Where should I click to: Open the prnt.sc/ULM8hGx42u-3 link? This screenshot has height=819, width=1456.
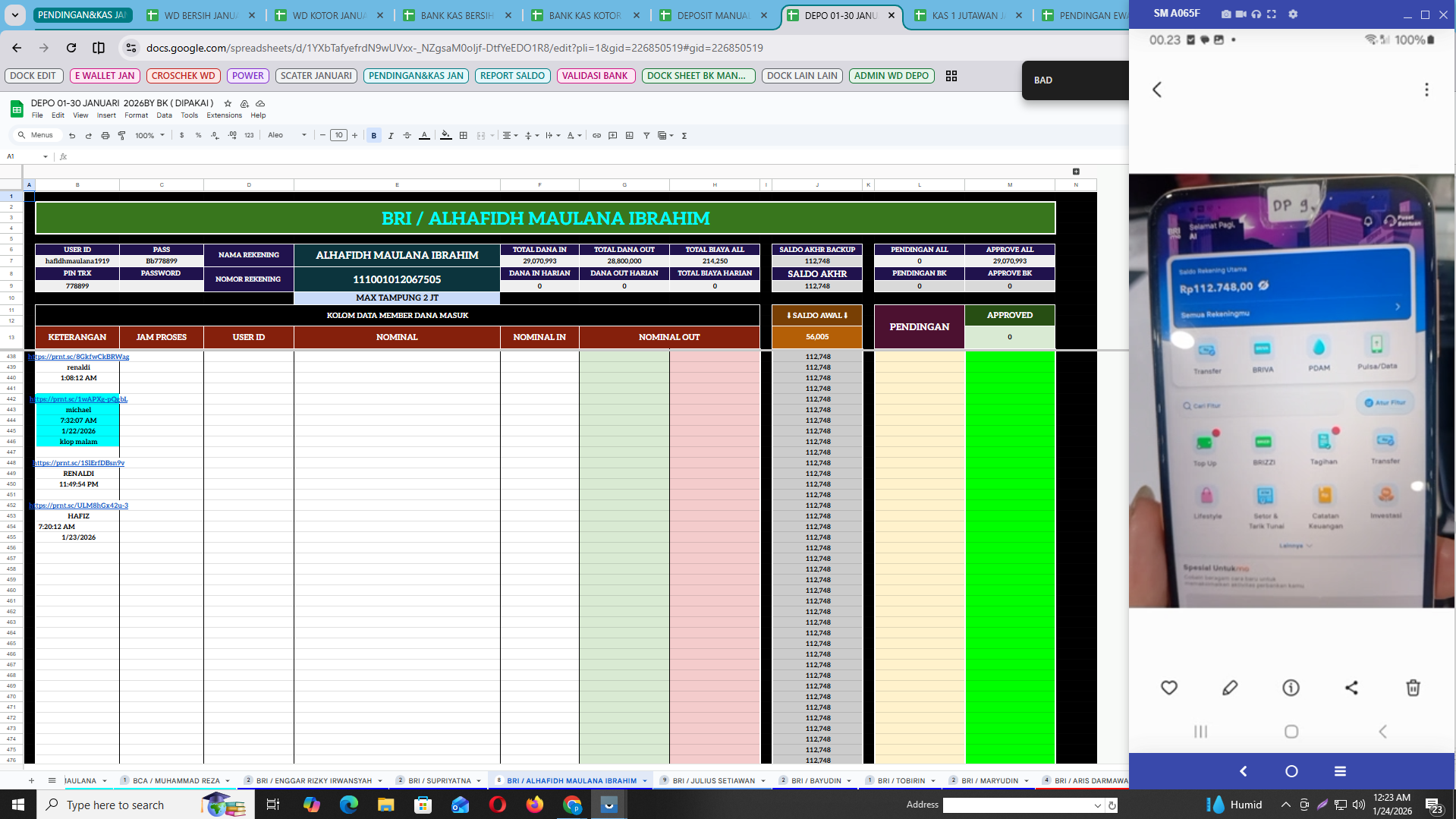(79, 506)
